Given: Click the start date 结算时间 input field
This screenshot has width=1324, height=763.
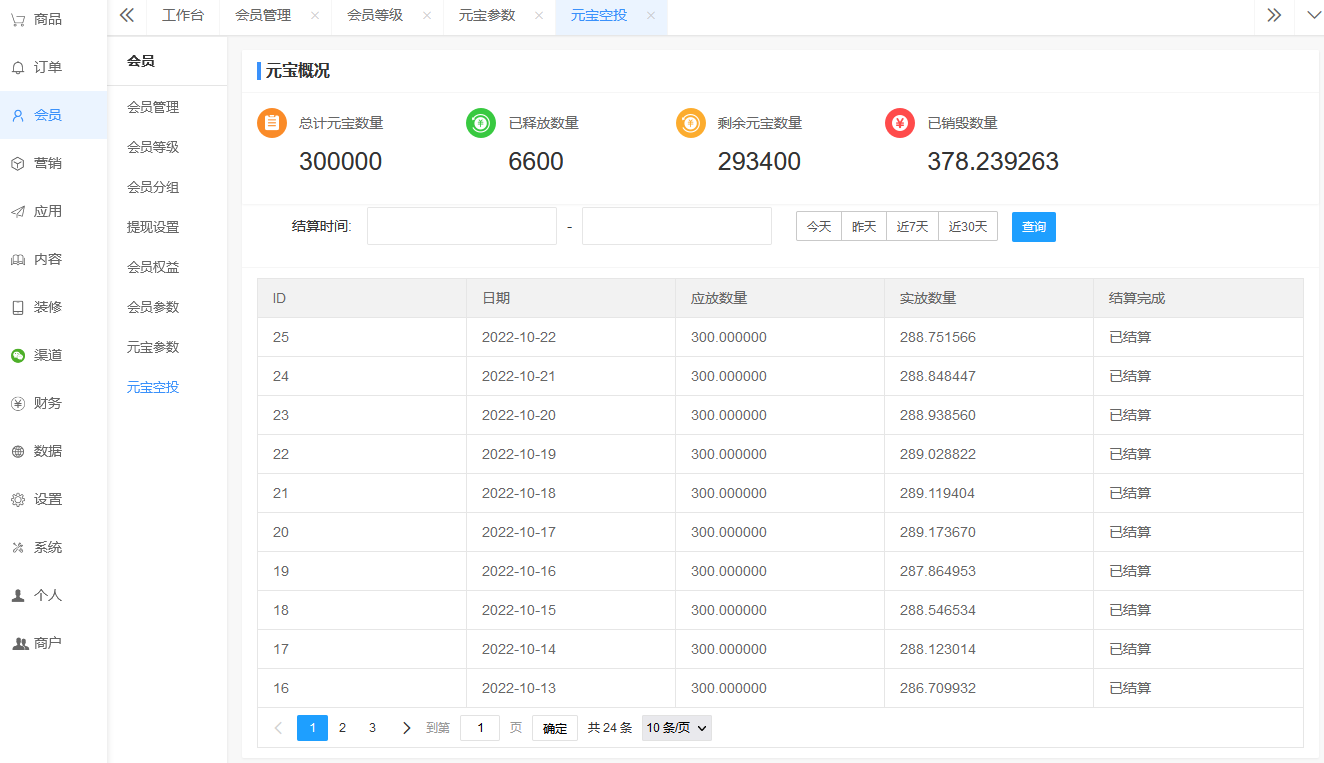Looking at the screenshot, I should (462, 227).
